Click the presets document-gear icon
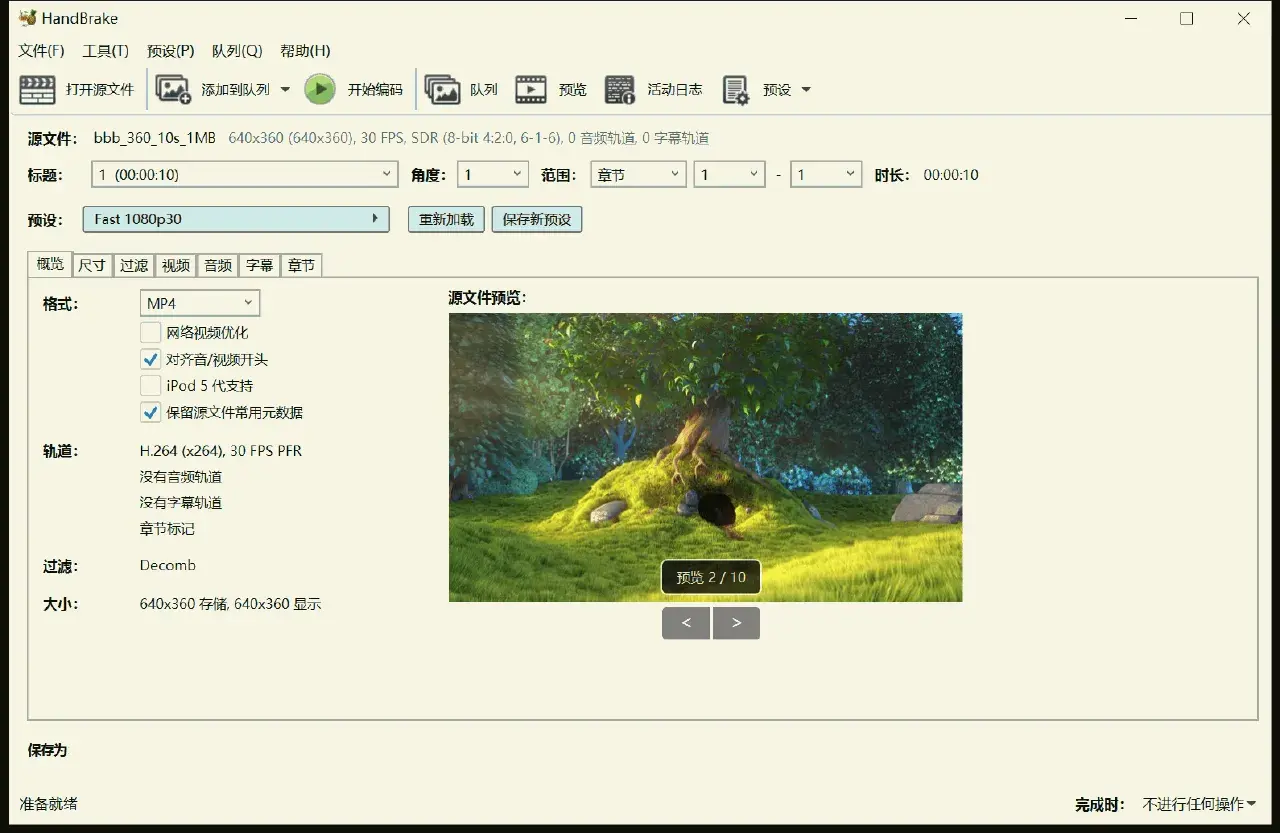The image size is (1280, 833). click(736, 89)
